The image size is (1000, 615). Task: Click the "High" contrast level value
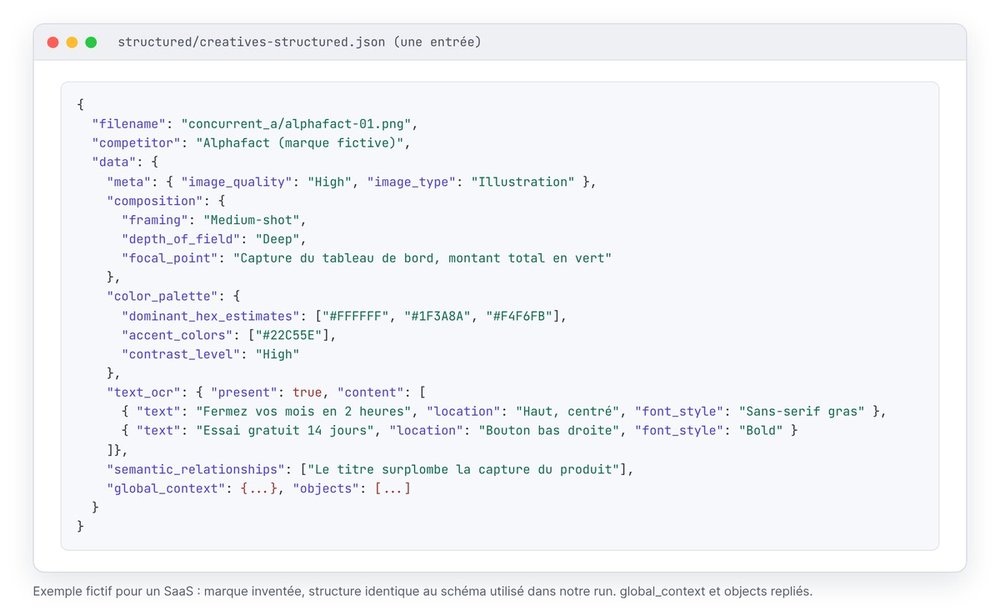277,355
